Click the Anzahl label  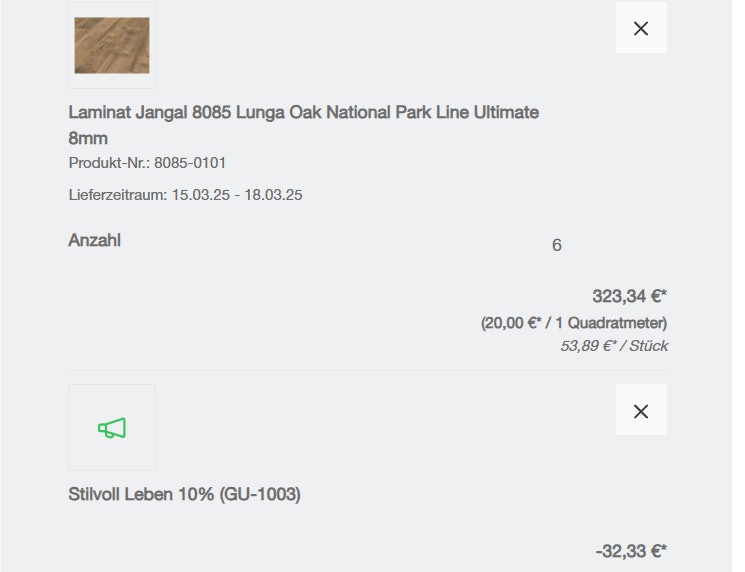click(94, 240)
